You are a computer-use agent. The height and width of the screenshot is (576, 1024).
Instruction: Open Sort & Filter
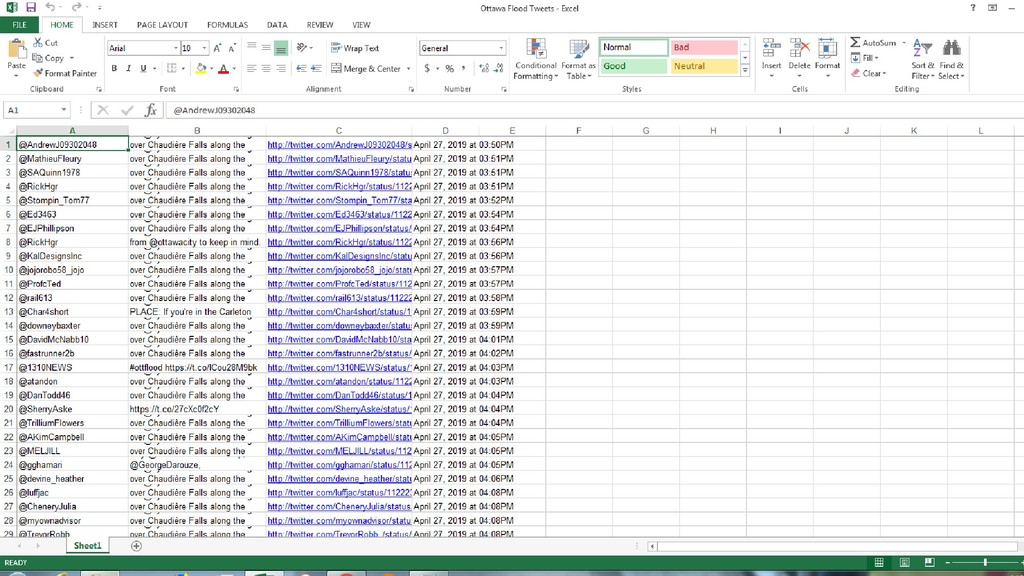click(923, 59)
